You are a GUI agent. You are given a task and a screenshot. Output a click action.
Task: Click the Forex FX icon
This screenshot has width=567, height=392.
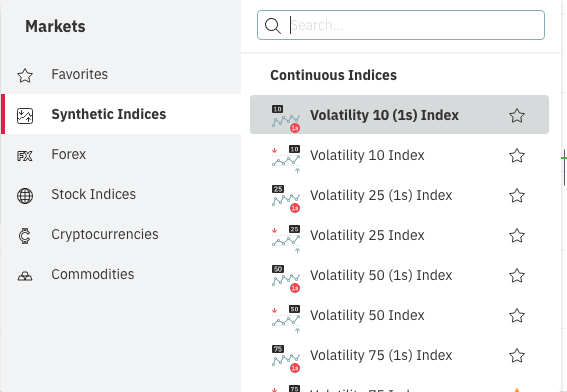25,156
